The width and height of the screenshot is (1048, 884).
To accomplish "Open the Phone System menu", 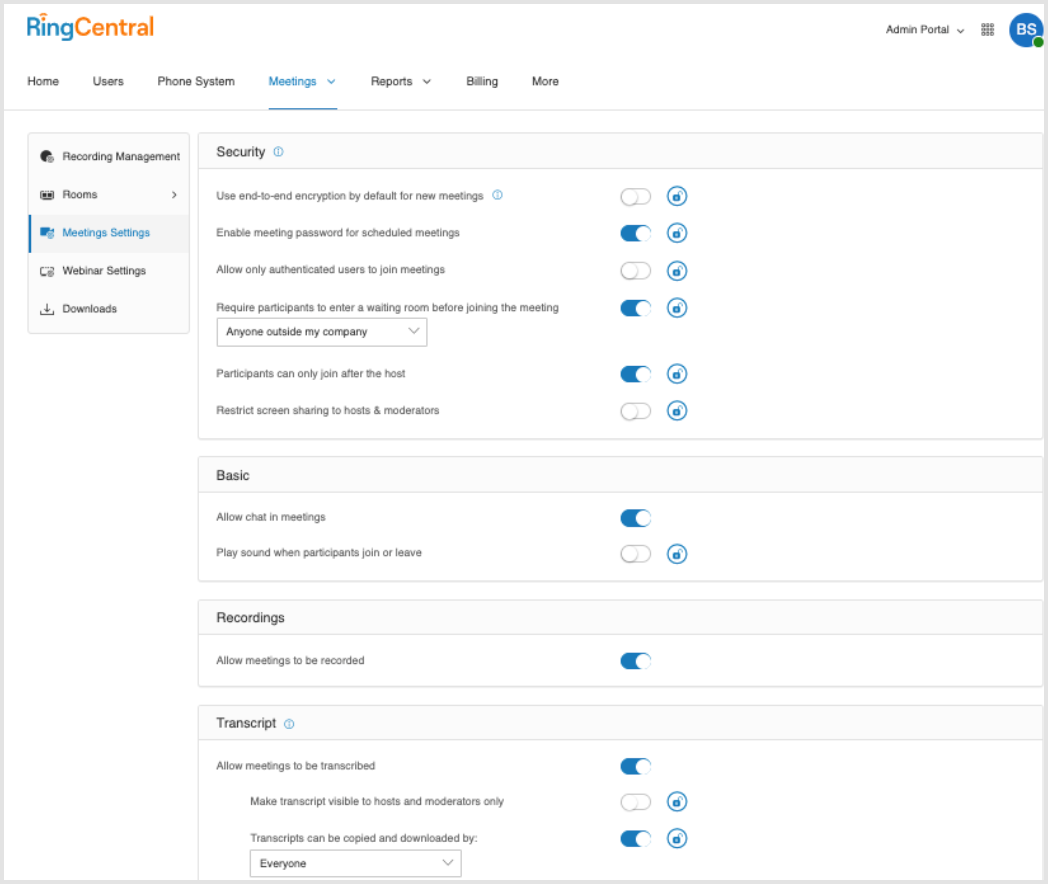I will coord(195,81).
